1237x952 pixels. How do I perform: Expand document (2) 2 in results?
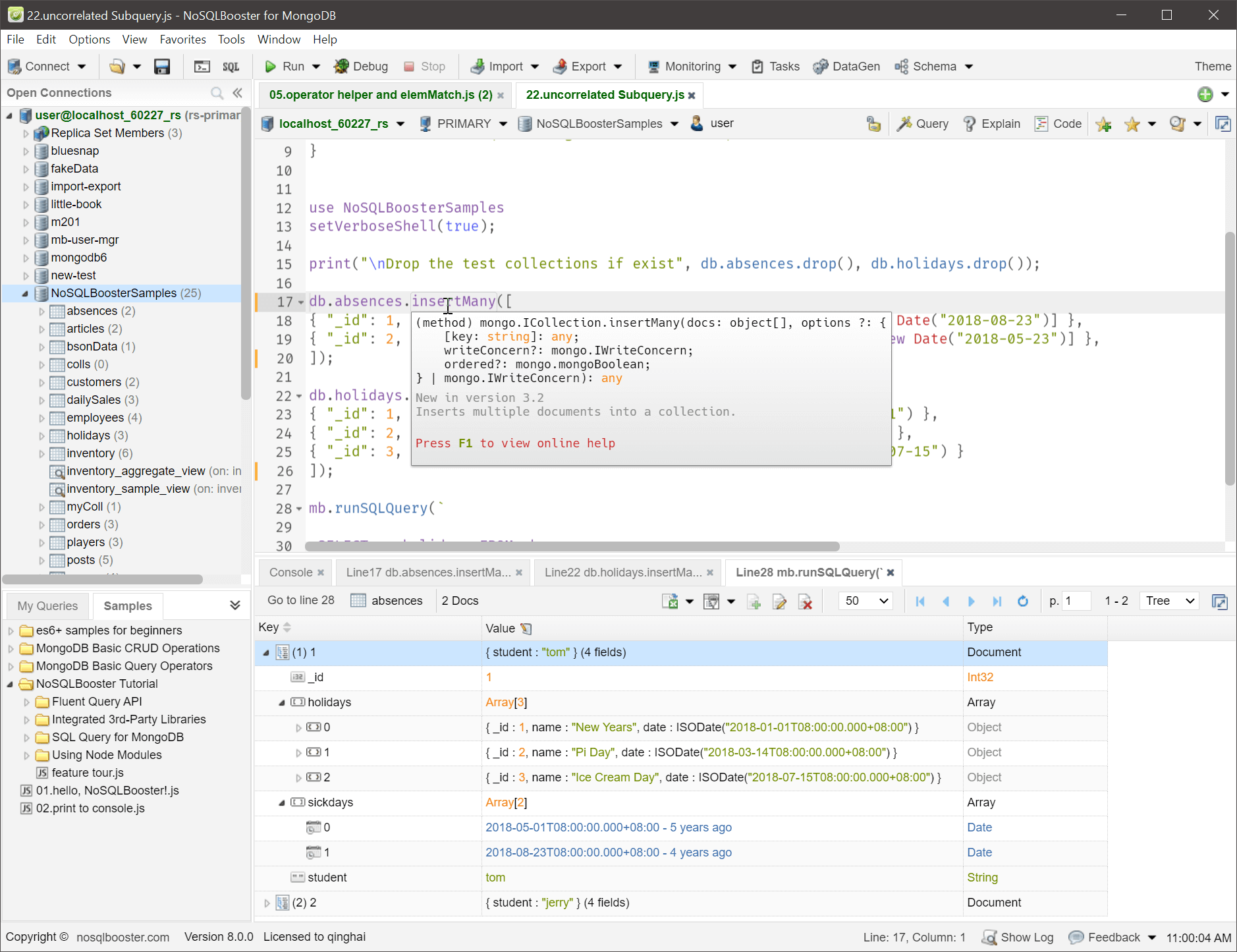point(267,903)
